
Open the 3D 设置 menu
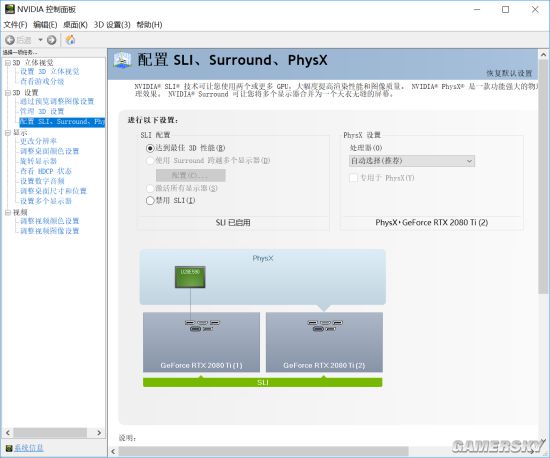(x=112, y=25)
